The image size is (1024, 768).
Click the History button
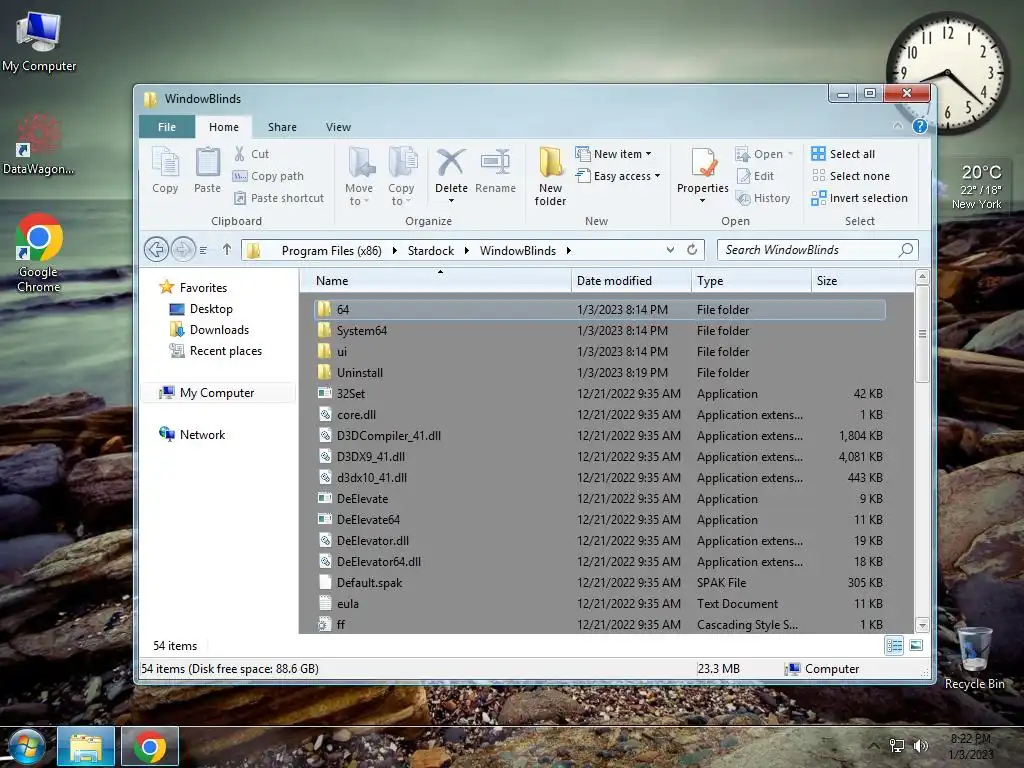coord(763,198)
